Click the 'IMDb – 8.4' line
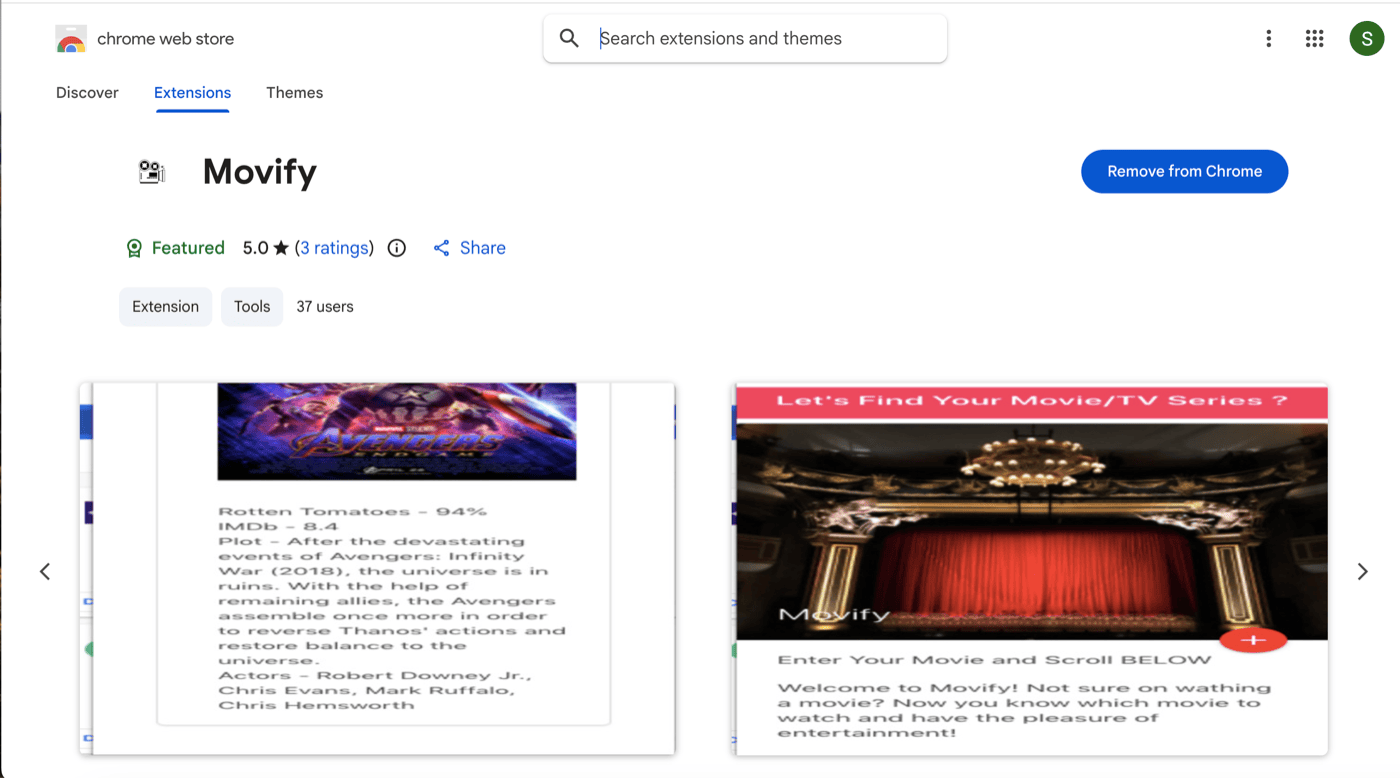1400x778 pixels. pos(278,526)
